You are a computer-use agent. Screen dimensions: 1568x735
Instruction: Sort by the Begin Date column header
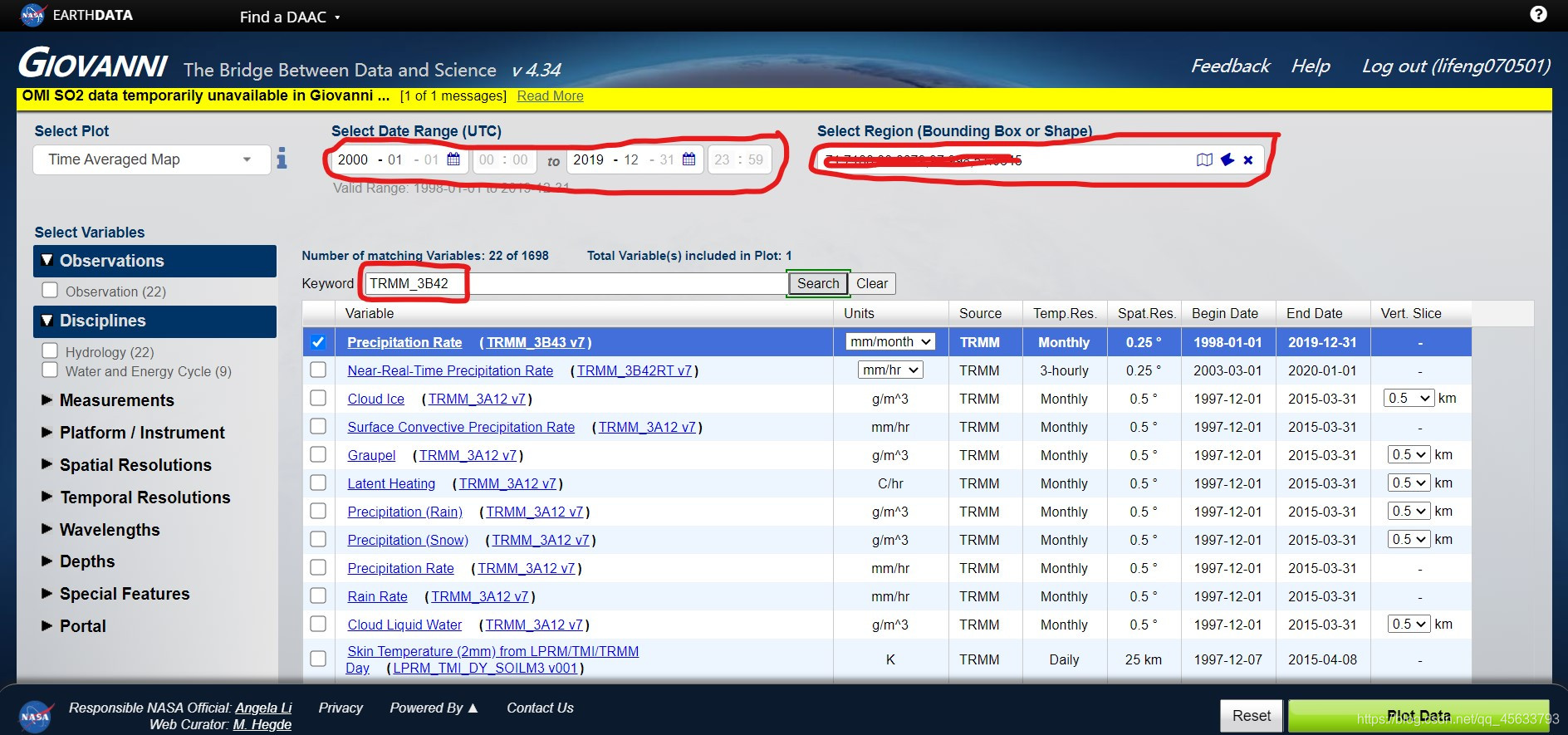[x=1225, y=313]
